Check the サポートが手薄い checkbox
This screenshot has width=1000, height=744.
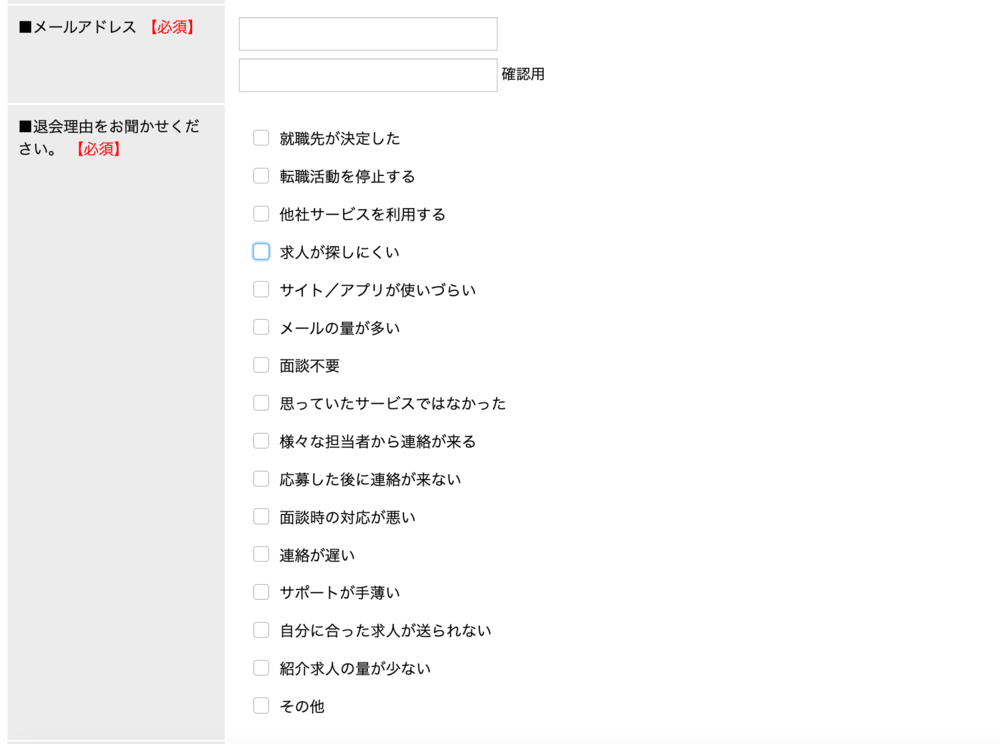point(261,592)
